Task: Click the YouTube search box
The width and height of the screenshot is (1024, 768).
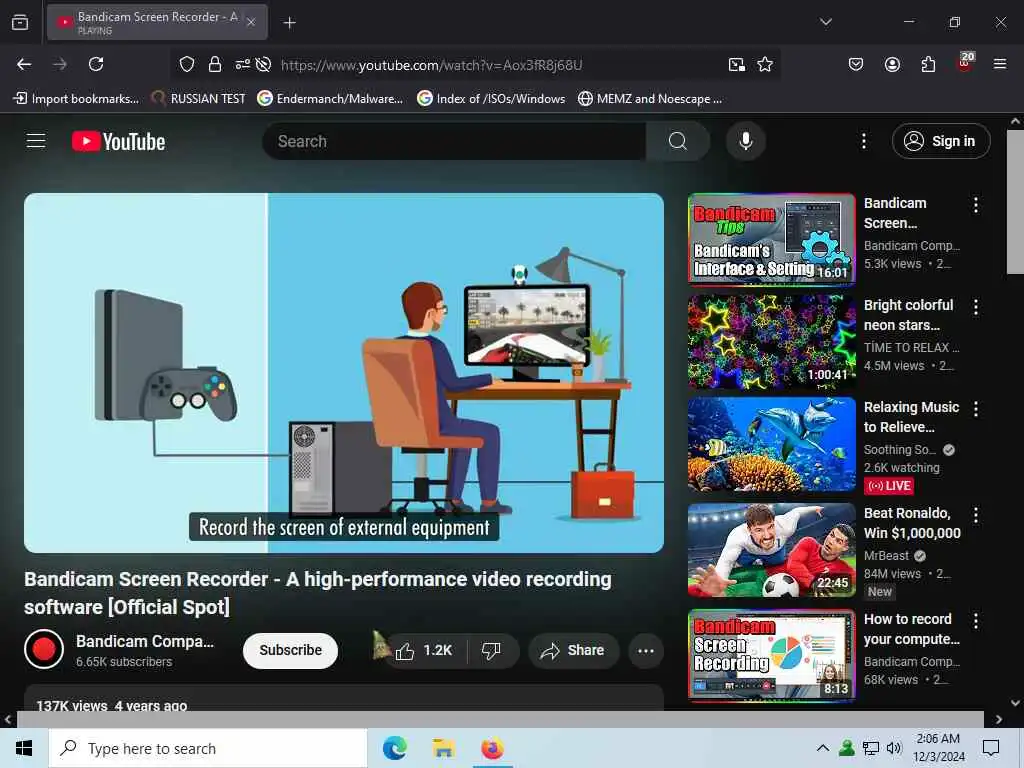Action: point(454,141)
